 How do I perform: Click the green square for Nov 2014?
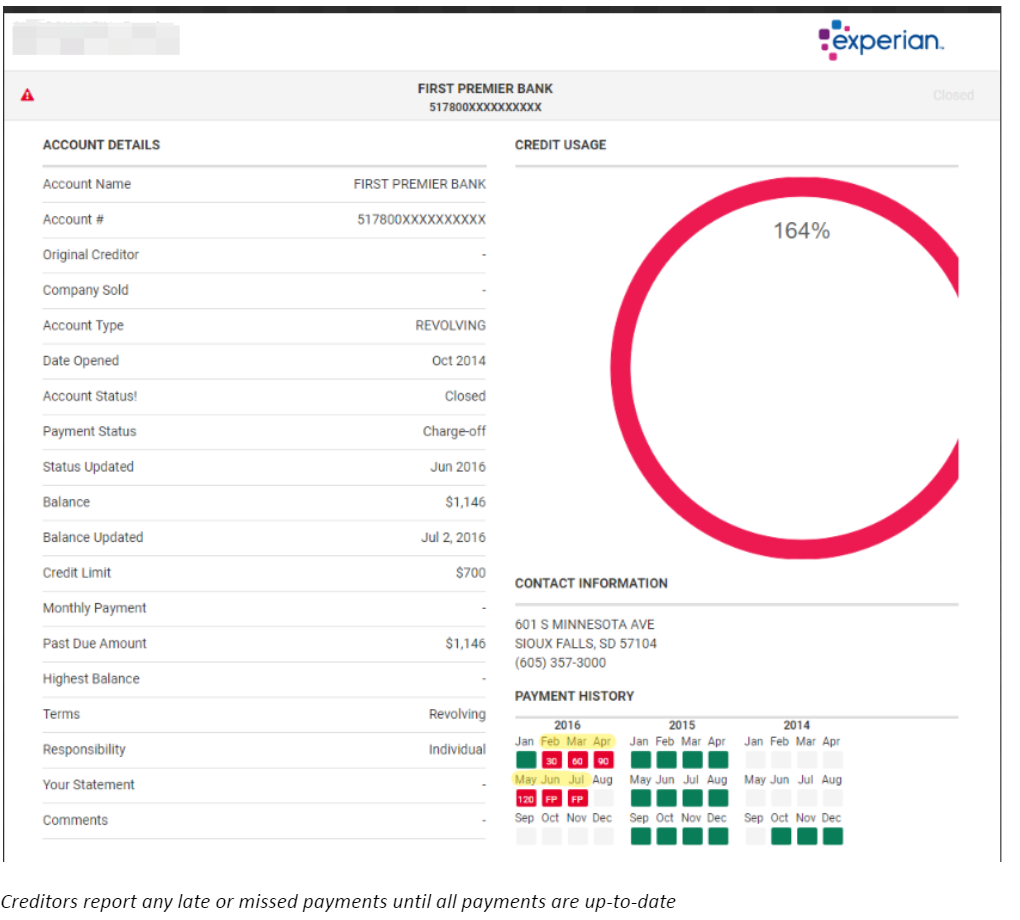coord(807,836)
